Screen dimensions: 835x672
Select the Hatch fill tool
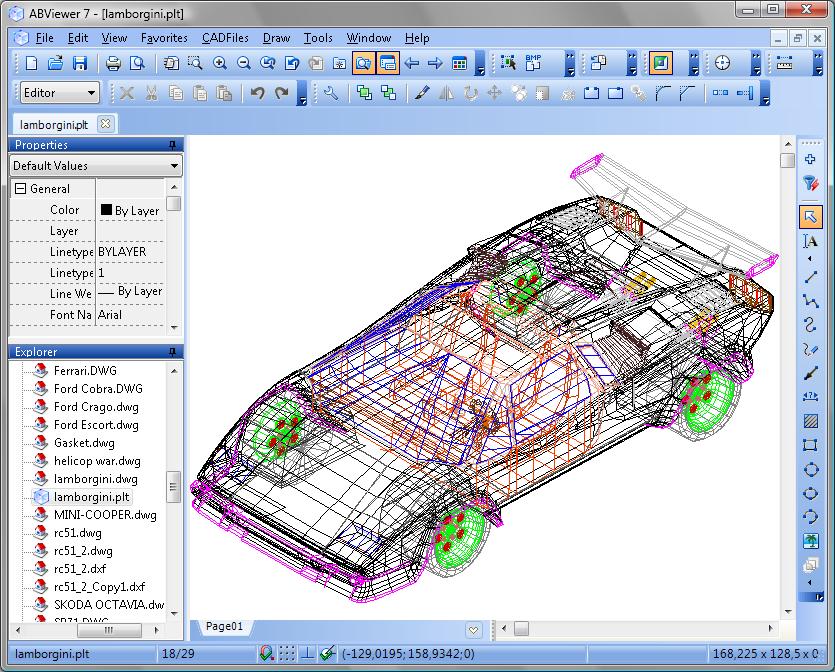click(x=811, y=421)
